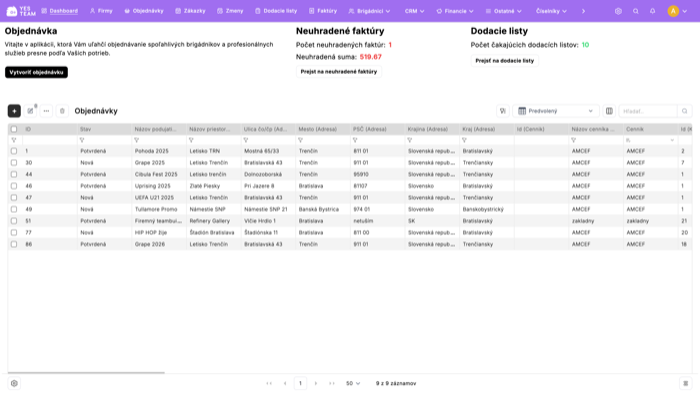
Task: Open the Faktúry menu item
Action: point(323,11)
